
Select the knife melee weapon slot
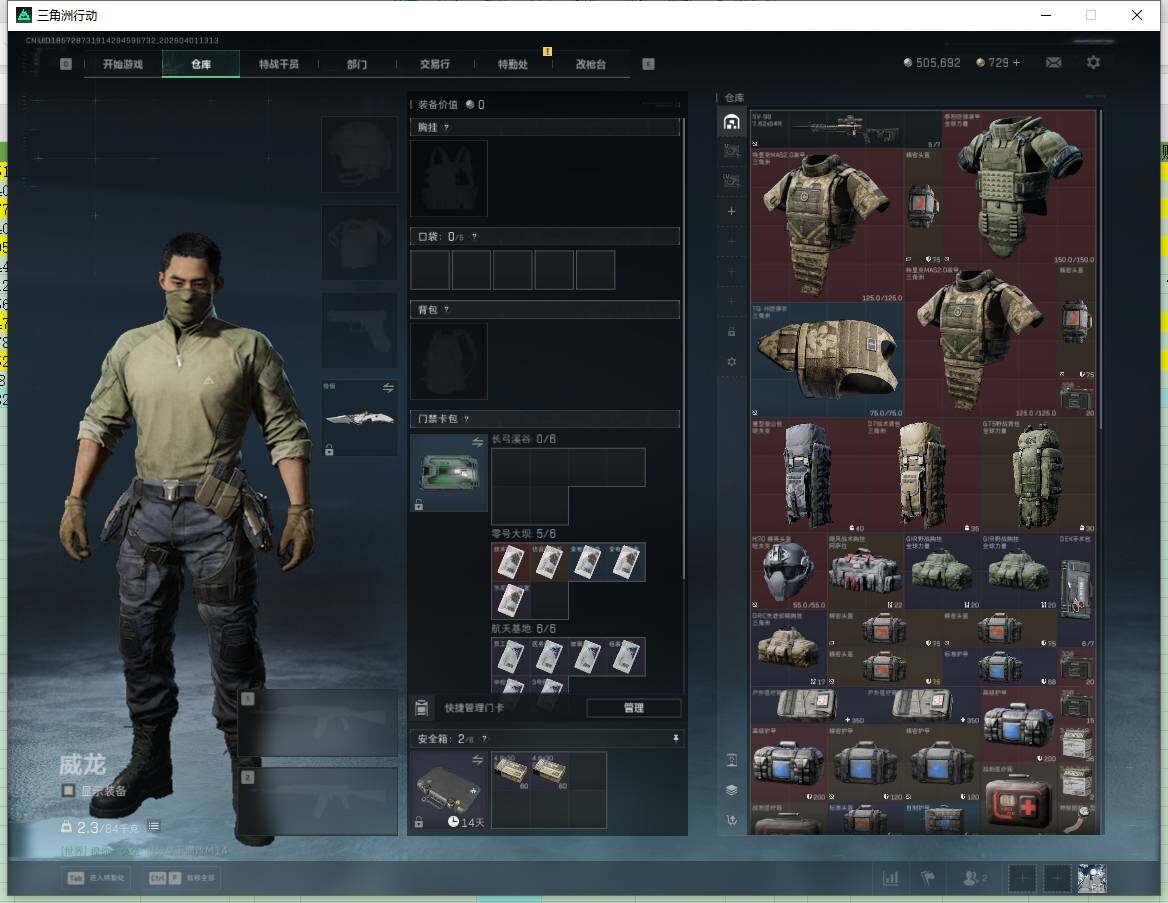coord(359,418)
